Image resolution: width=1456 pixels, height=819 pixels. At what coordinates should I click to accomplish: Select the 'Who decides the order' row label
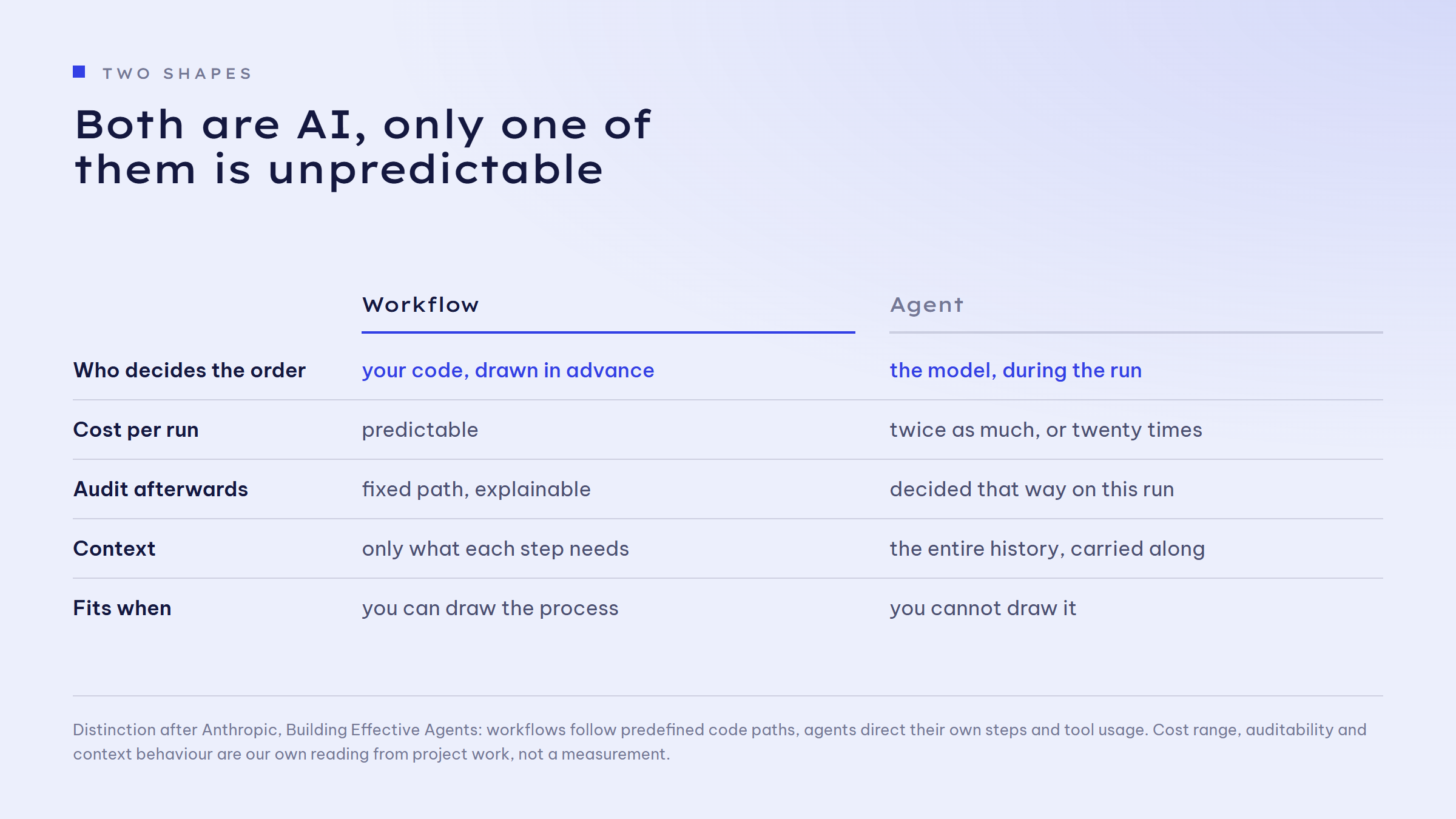(x=189, y=370)
